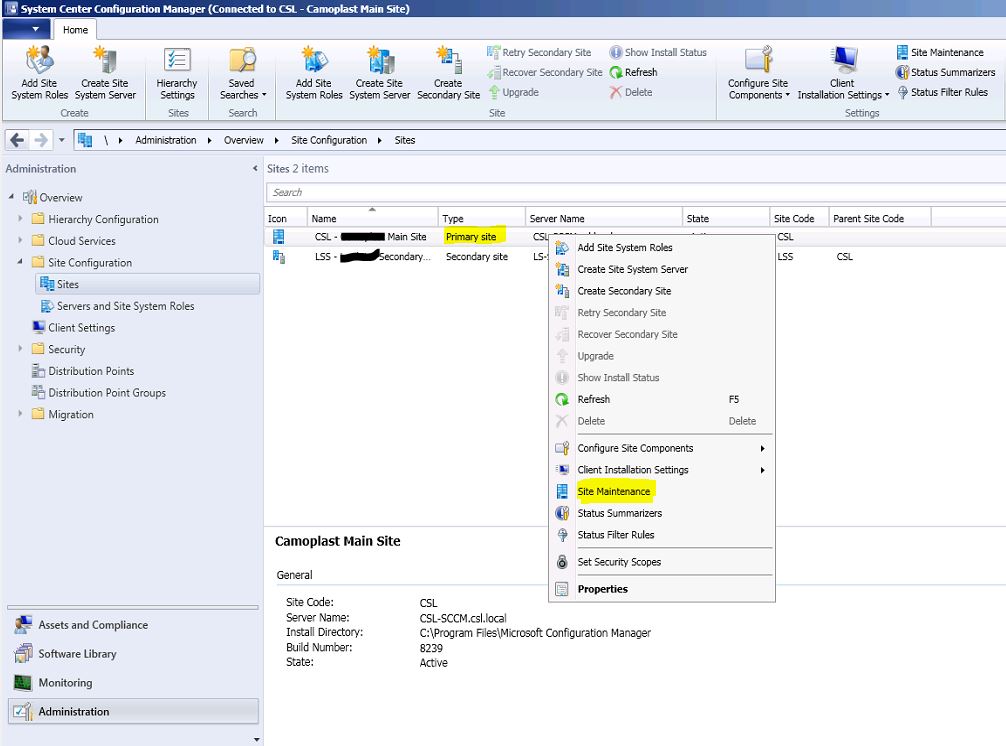This screenshot has height=746, width=1006.
Task: Open Saved Searches dropdown
Action: tap(242, 72)
